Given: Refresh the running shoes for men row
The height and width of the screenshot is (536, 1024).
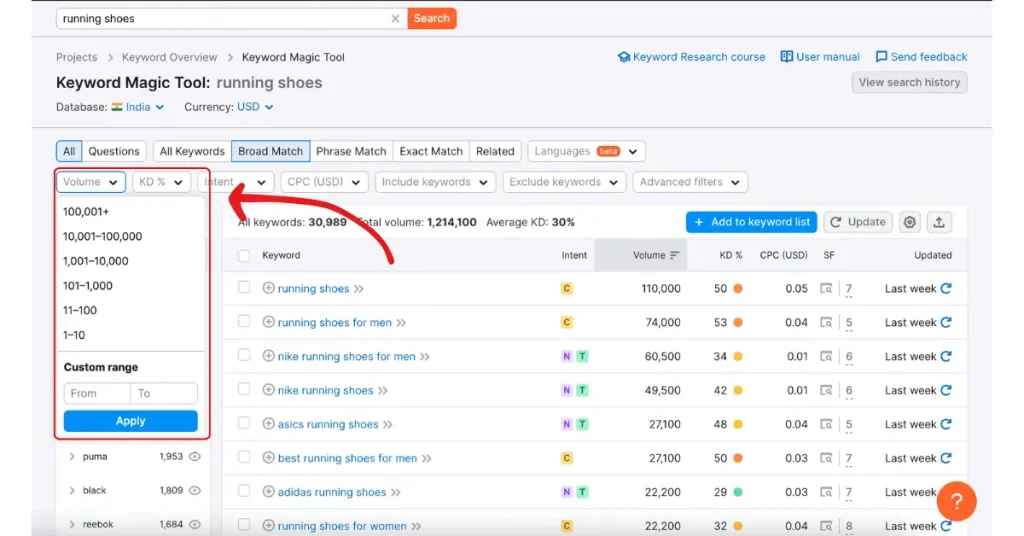Looking at the screenshot, I should [x=946, y=322].
